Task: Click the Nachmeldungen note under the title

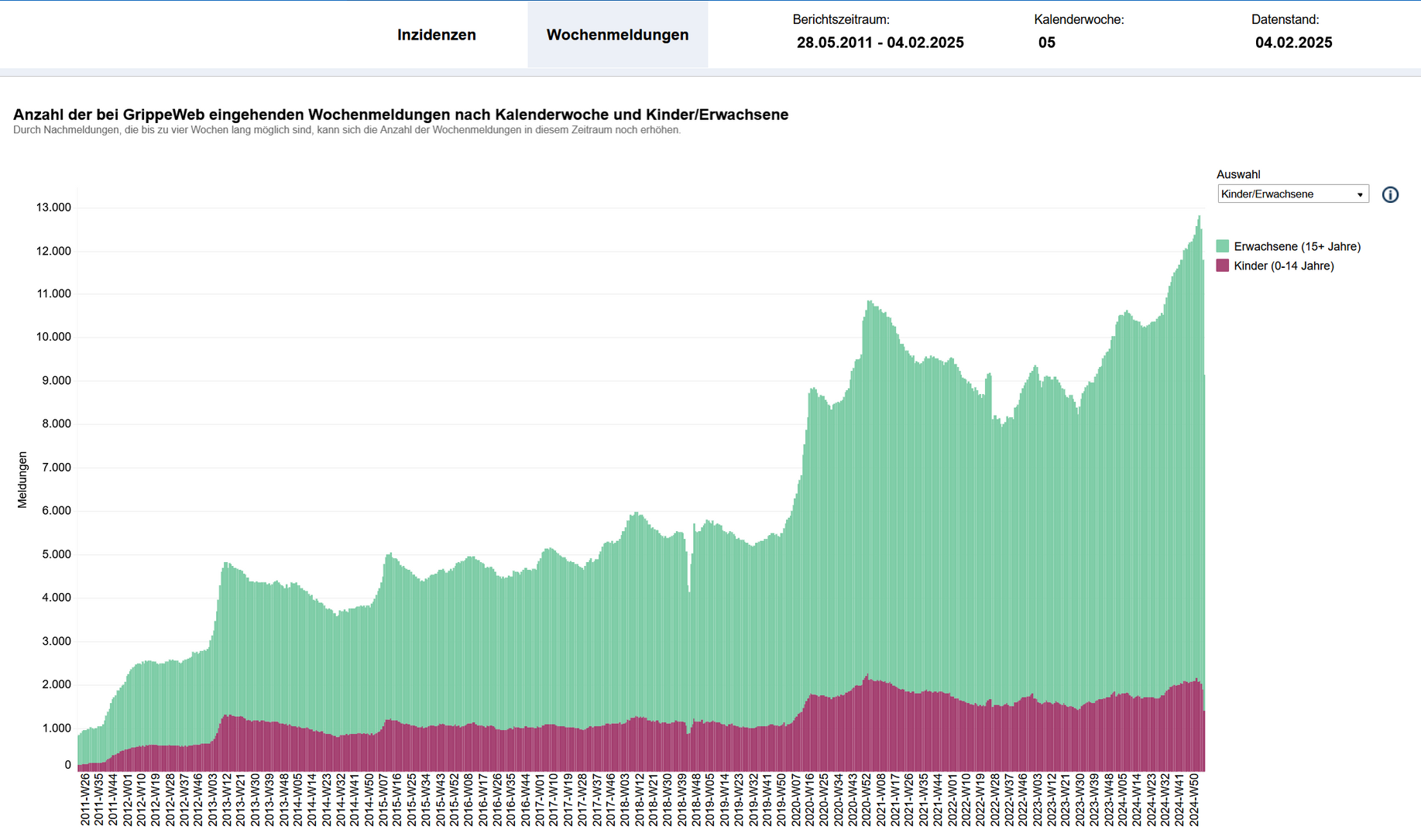Action: click(x=347, y=130)
